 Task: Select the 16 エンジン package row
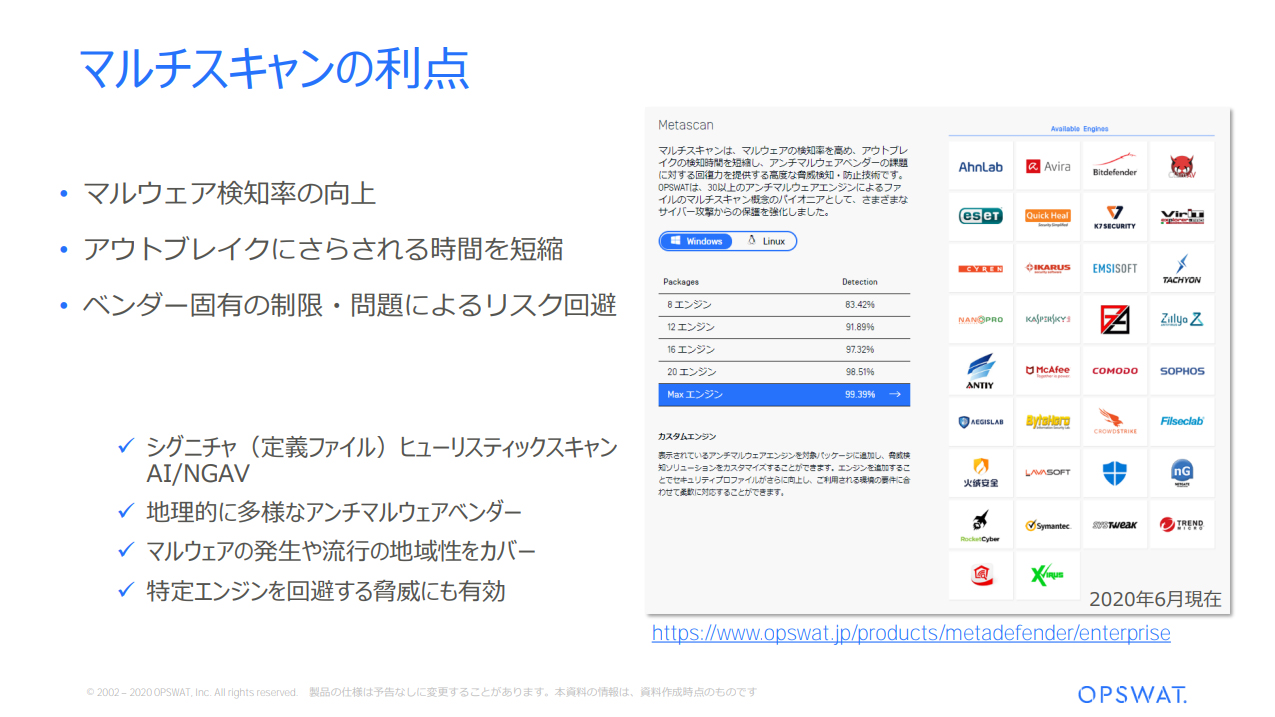[x=784, y=350]
